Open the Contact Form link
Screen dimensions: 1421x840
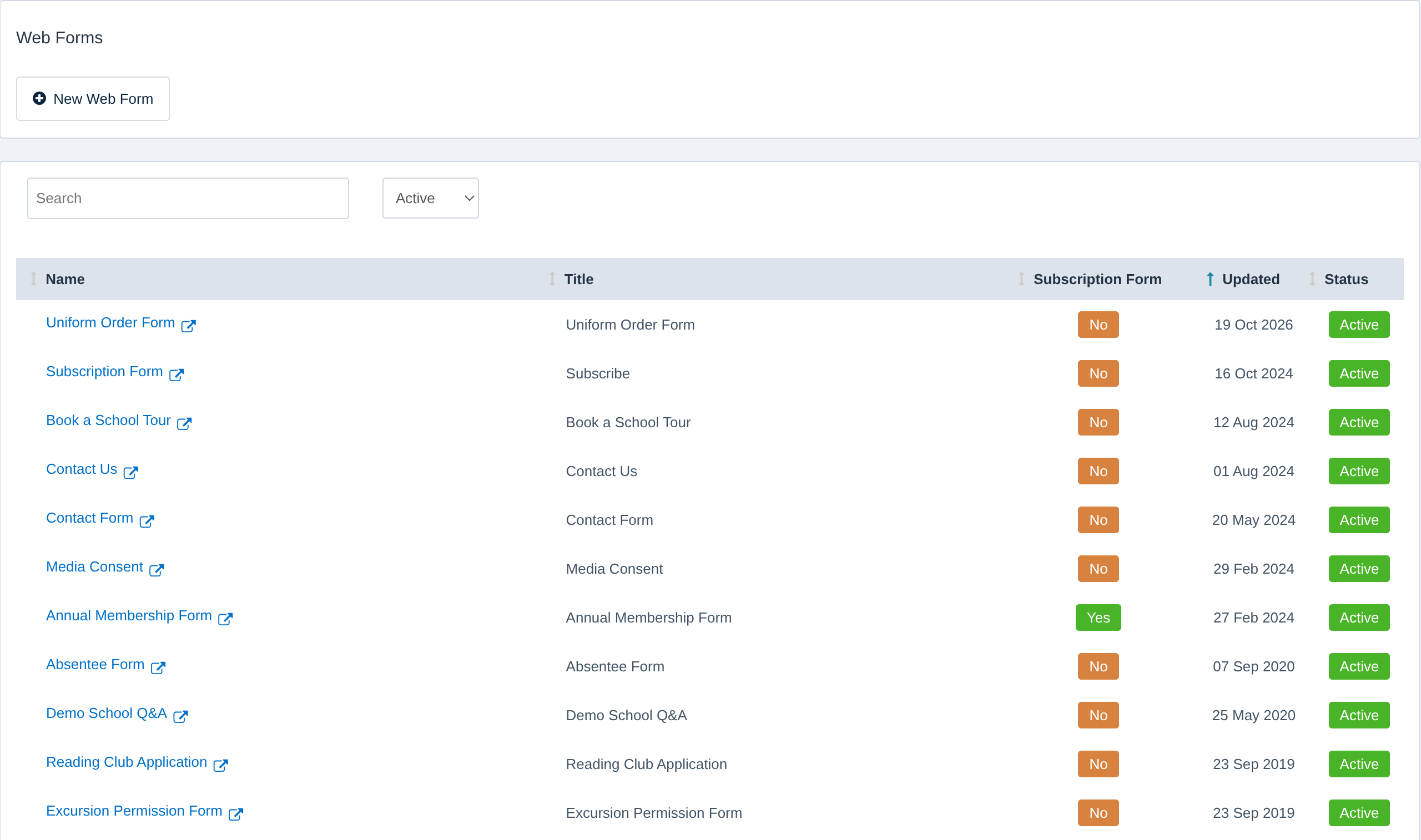point(90,519)
